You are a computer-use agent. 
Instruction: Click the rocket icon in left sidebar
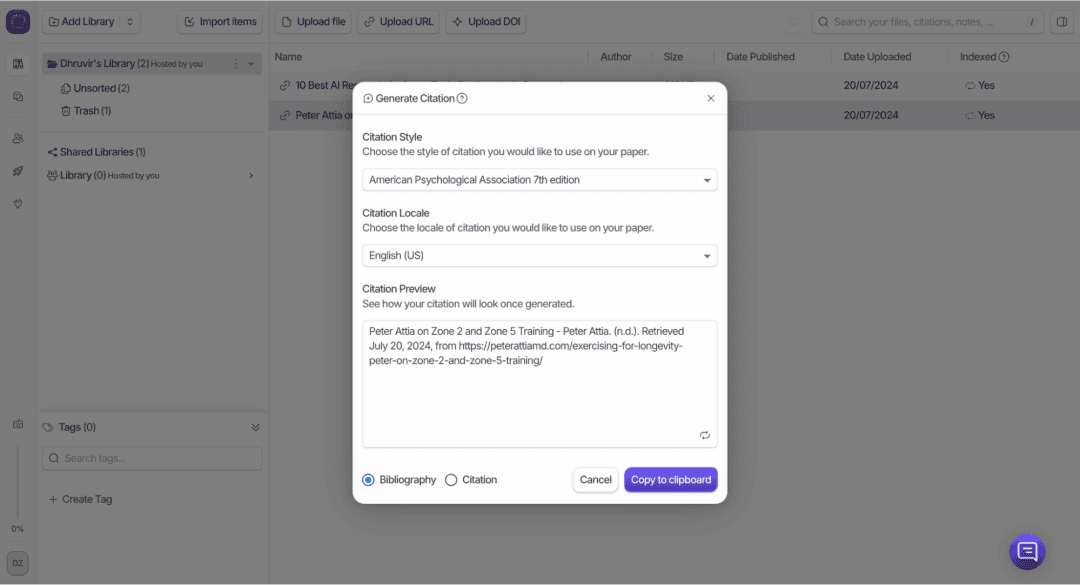pos(18,171)
